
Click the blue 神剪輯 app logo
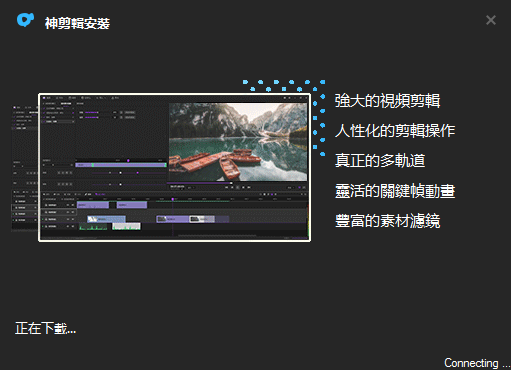coord(25,20)
